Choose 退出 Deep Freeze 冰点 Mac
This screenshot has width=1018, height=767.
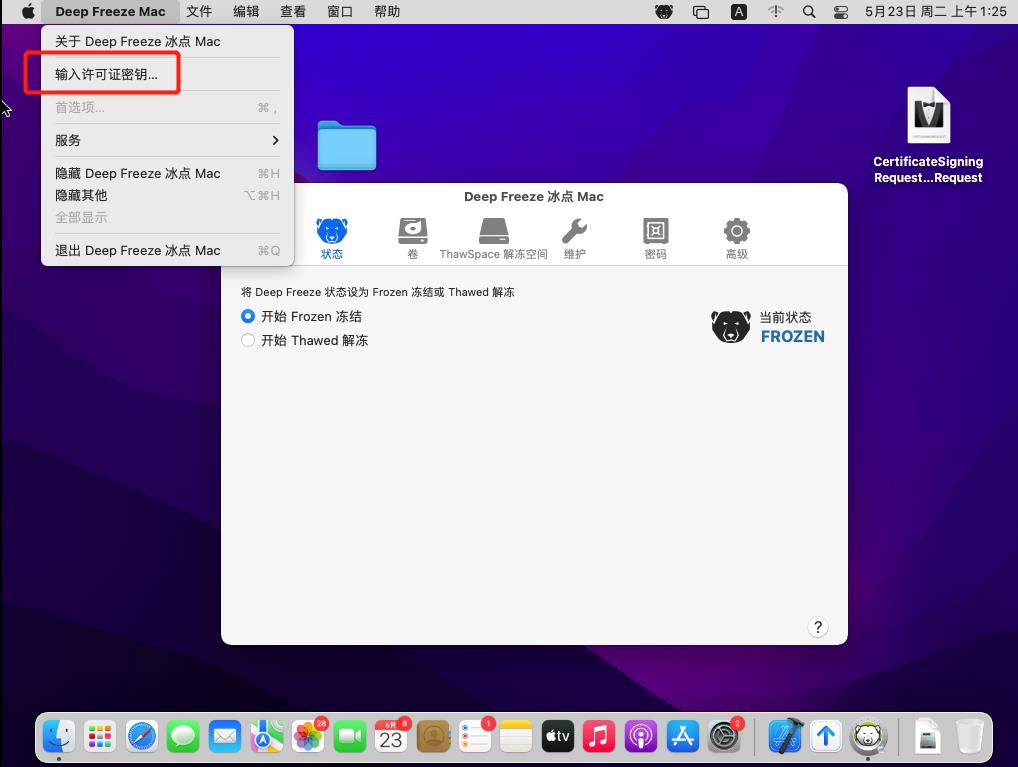(138, 250)
